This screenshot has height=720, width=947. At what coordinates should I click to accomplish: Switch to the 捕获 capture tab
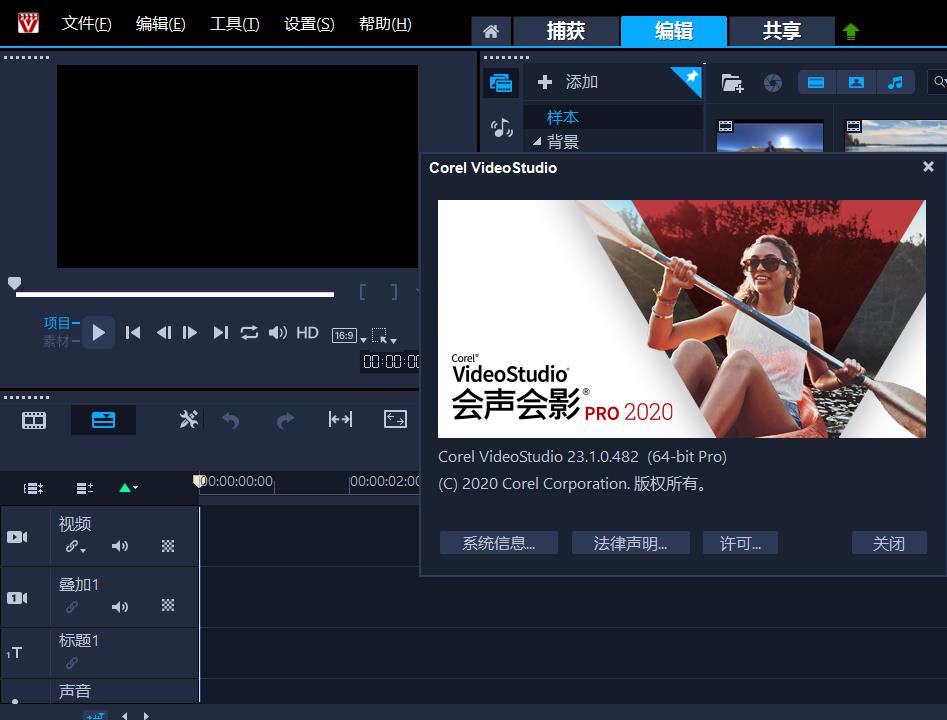point(566,31)
